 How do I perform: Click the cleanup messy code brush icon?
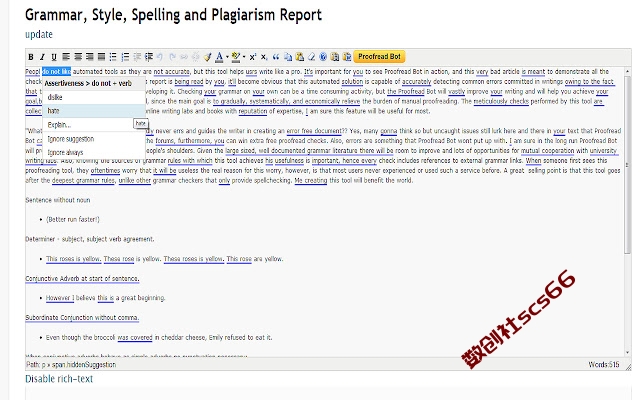207,57
